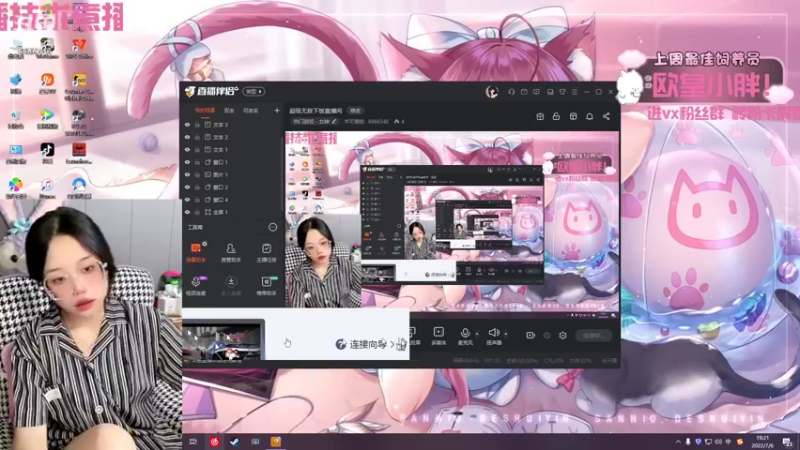Viewport: 800px width, 450px height.
Task: Click the chat feedback icon in the title bar
Action: [x=536, y=92]
